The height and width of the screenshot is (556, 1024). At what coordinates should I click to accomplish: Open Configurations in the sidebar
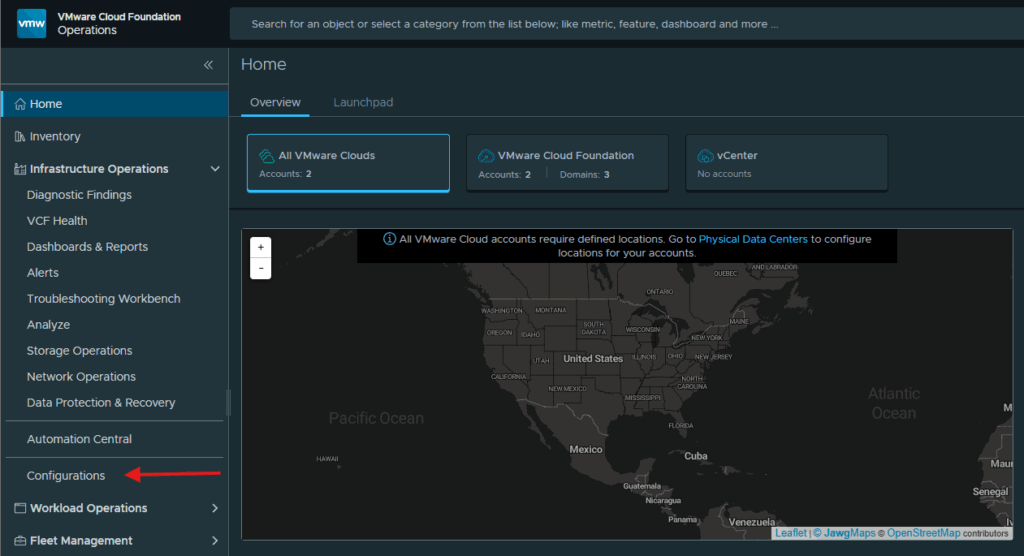pos(66,476)
